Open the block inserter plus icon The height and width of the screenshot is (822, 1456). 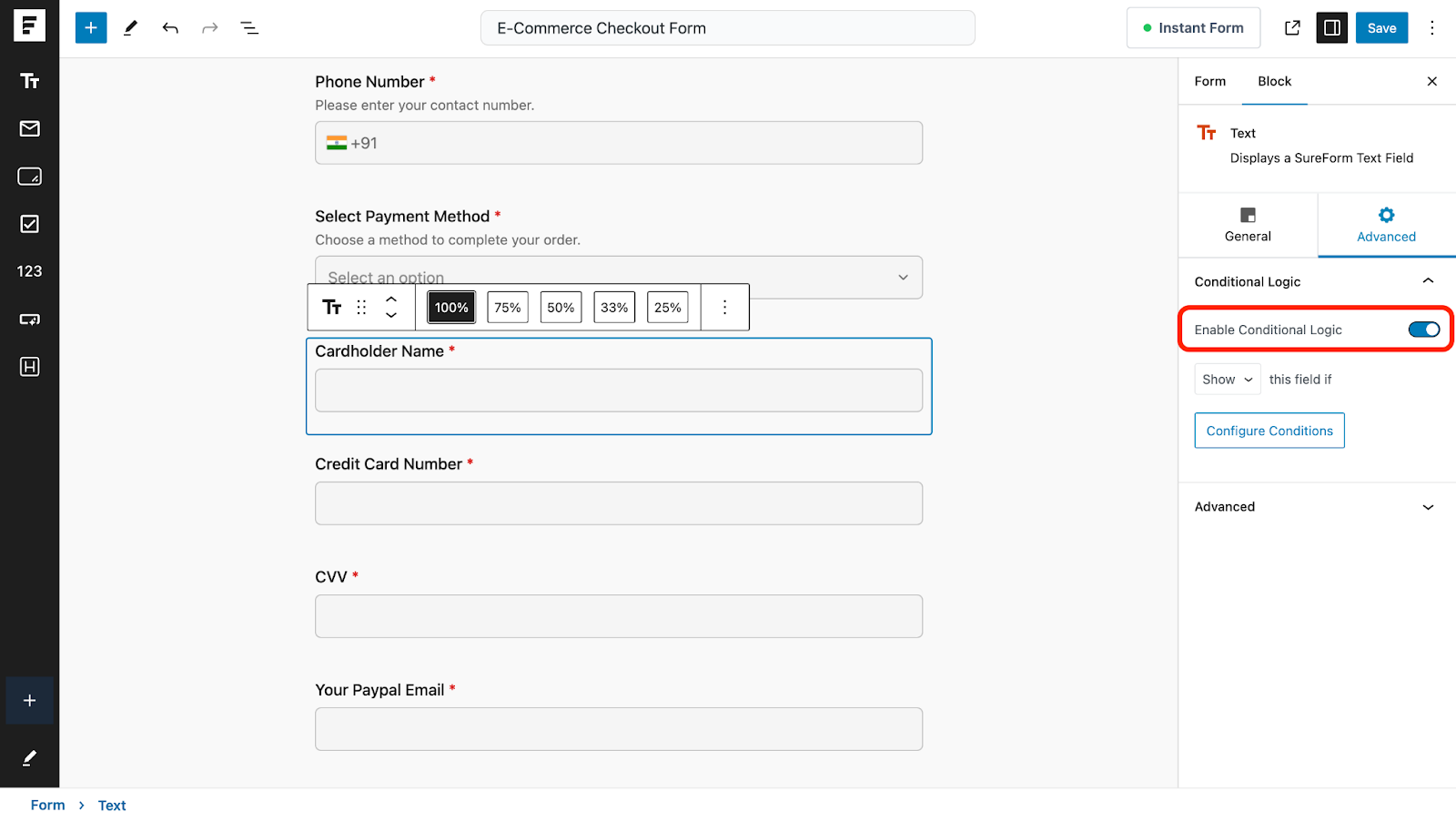point(90,27)
